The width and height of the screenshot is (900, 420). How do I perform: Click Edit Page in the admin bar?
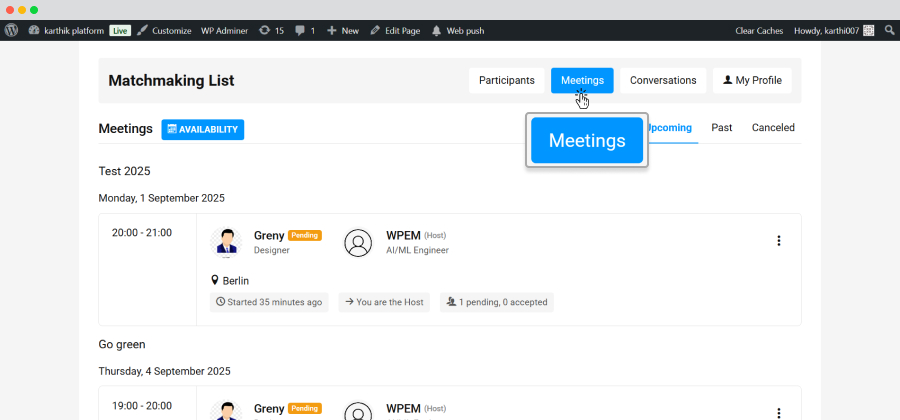tap(395, 31)
